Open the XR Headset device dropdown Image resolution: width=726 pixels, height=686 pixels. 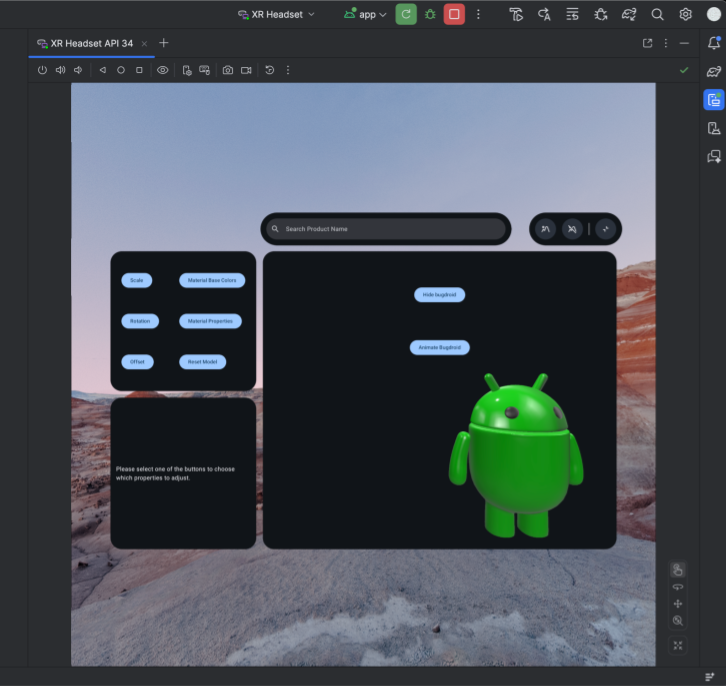coord(276,14)
